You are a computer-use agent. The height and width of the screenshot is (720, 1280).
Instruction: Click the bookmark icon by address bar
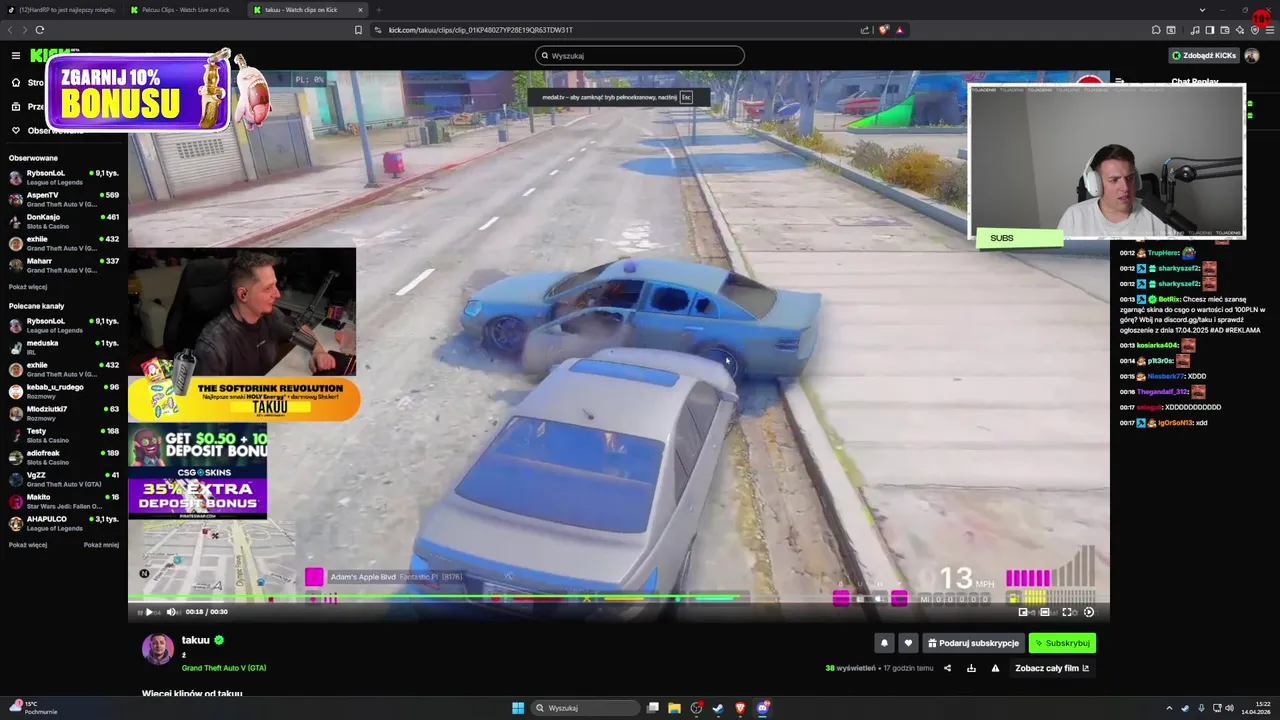click(358, 30)
